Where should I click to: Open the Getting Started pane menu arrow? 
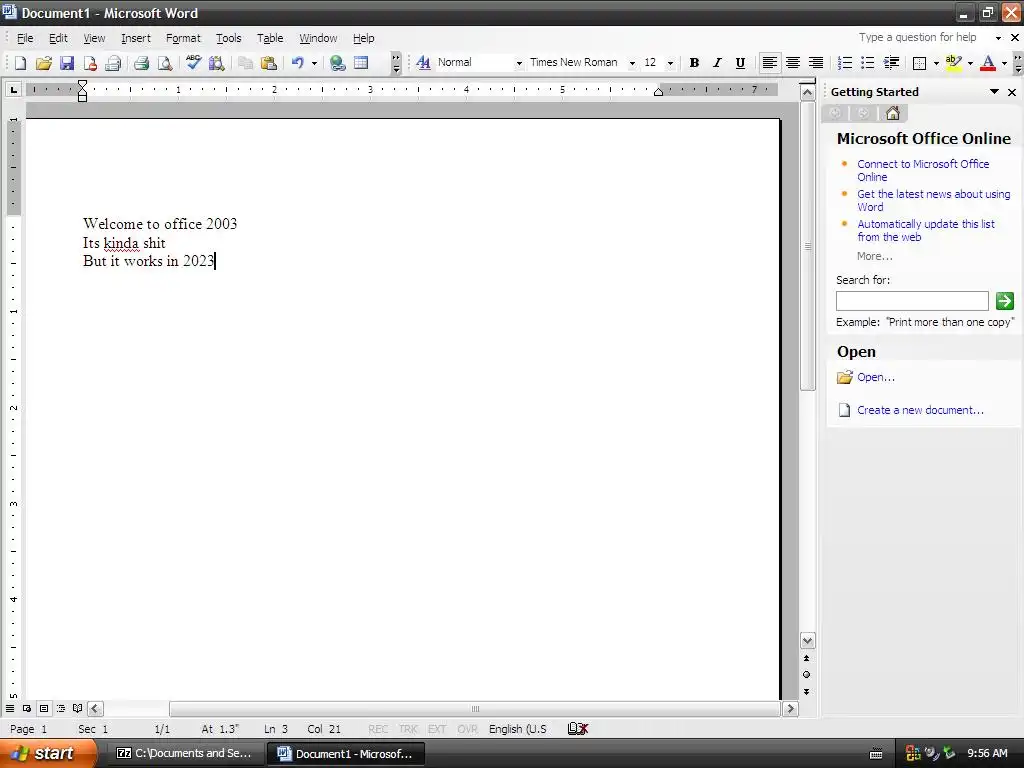tap(994, 92)
